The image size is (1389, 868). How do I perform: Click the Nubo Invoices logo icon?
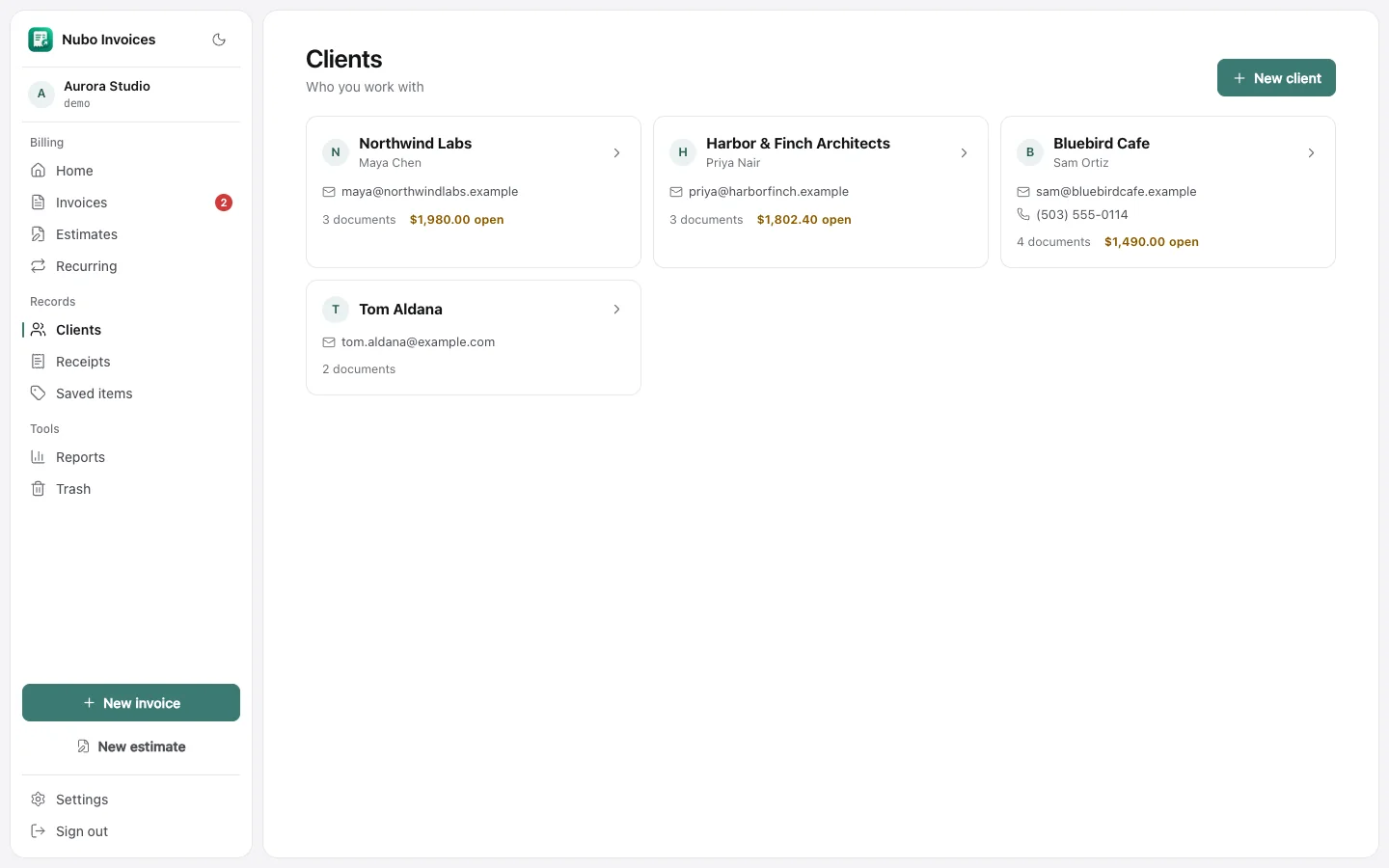click(x=41, y=40)
